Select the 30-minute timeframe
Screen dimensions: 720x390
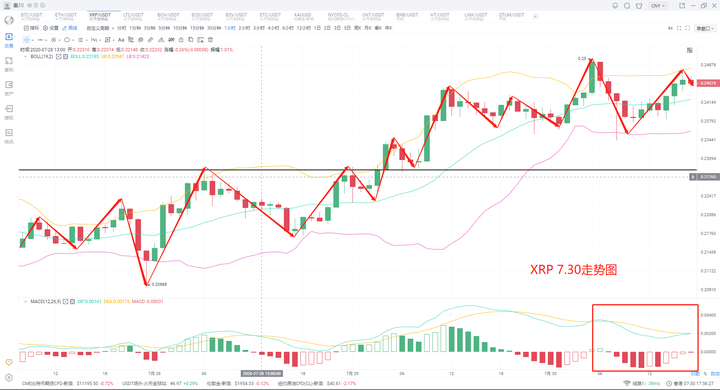[214, 28]
